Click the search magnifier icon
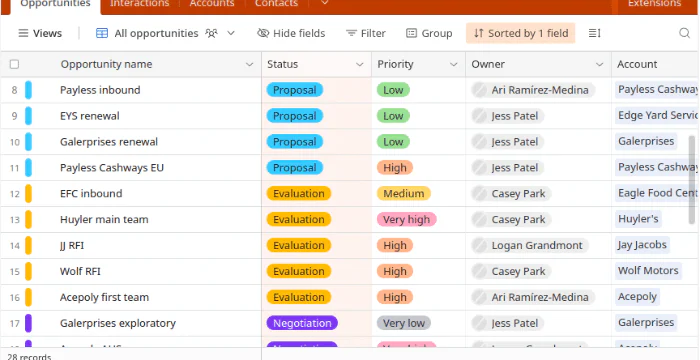 click(684, 33)
